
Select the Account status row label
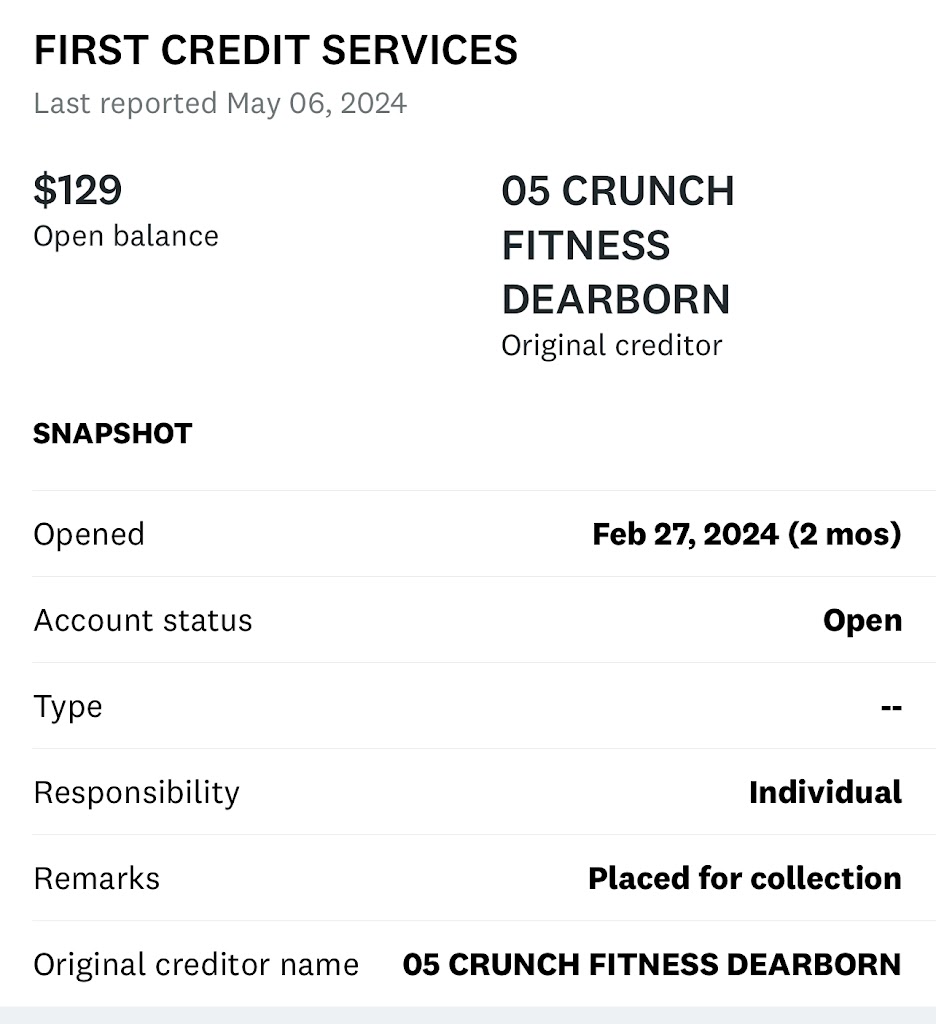click(x=143, y=620)
